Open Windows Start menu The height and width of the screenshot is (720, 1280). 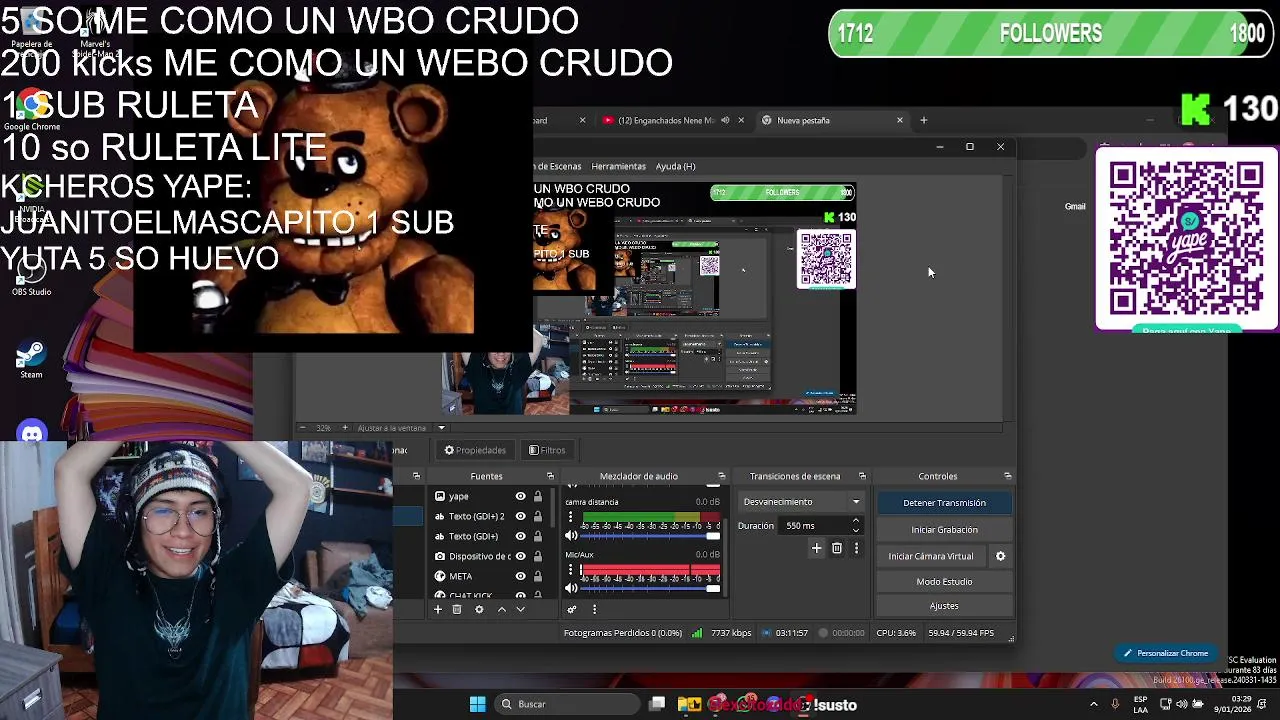[477, 704]
